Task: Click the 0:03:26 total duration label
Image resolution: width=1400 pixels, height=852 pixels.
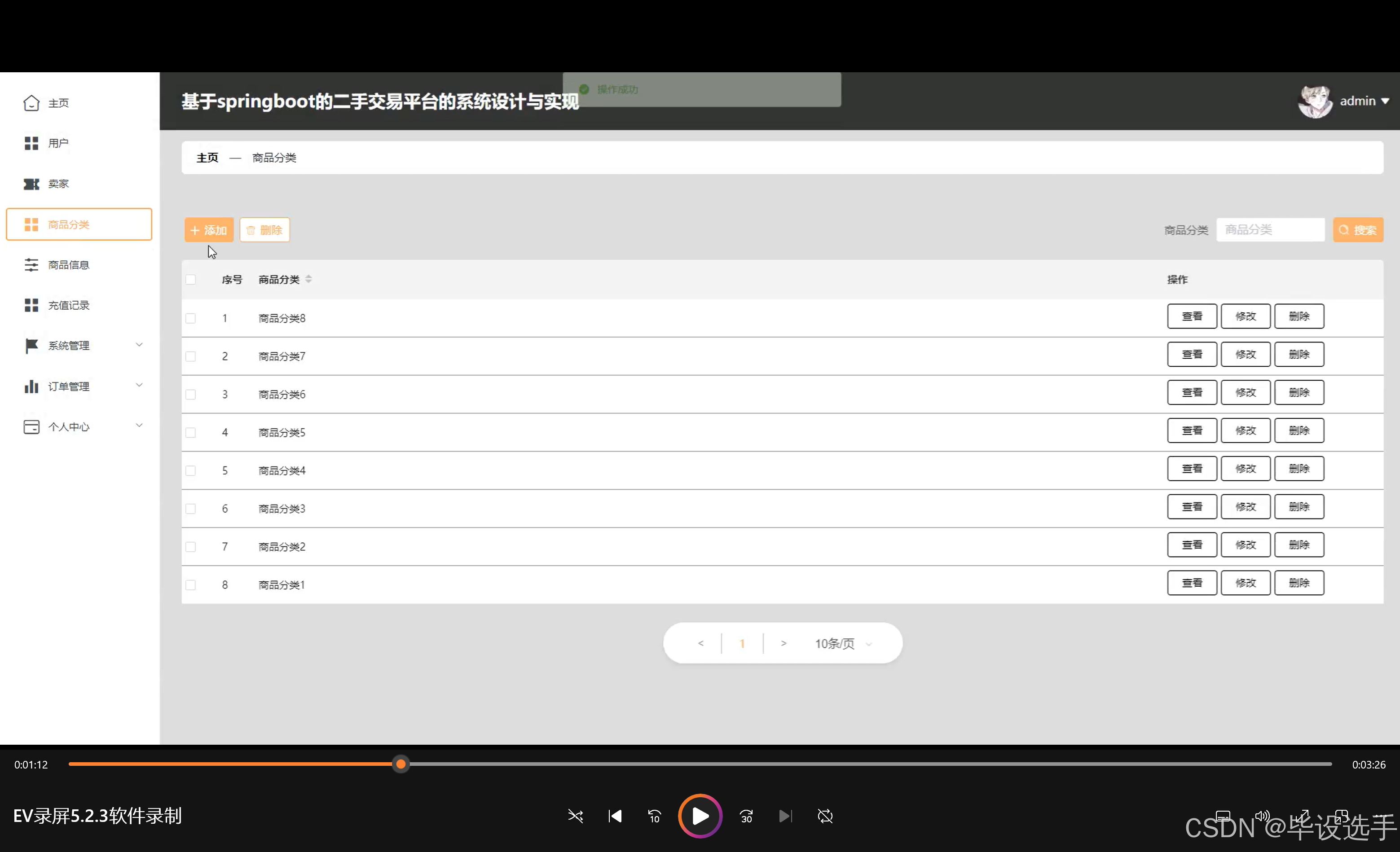Action: coord(1368,764)
